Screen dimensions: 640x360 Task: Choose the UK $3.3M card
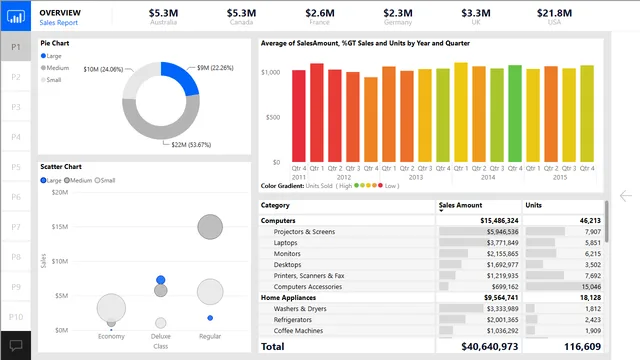pyautogui.click(x=476, y=16)
